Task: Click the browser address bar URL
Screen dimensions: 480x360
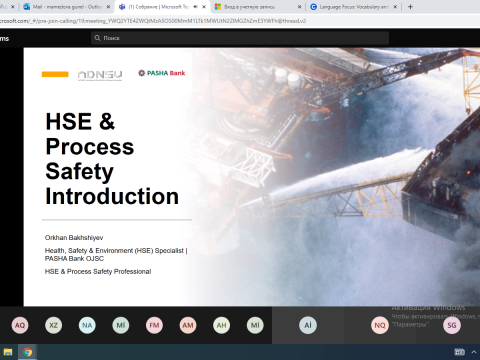Action: coord(153,21)
